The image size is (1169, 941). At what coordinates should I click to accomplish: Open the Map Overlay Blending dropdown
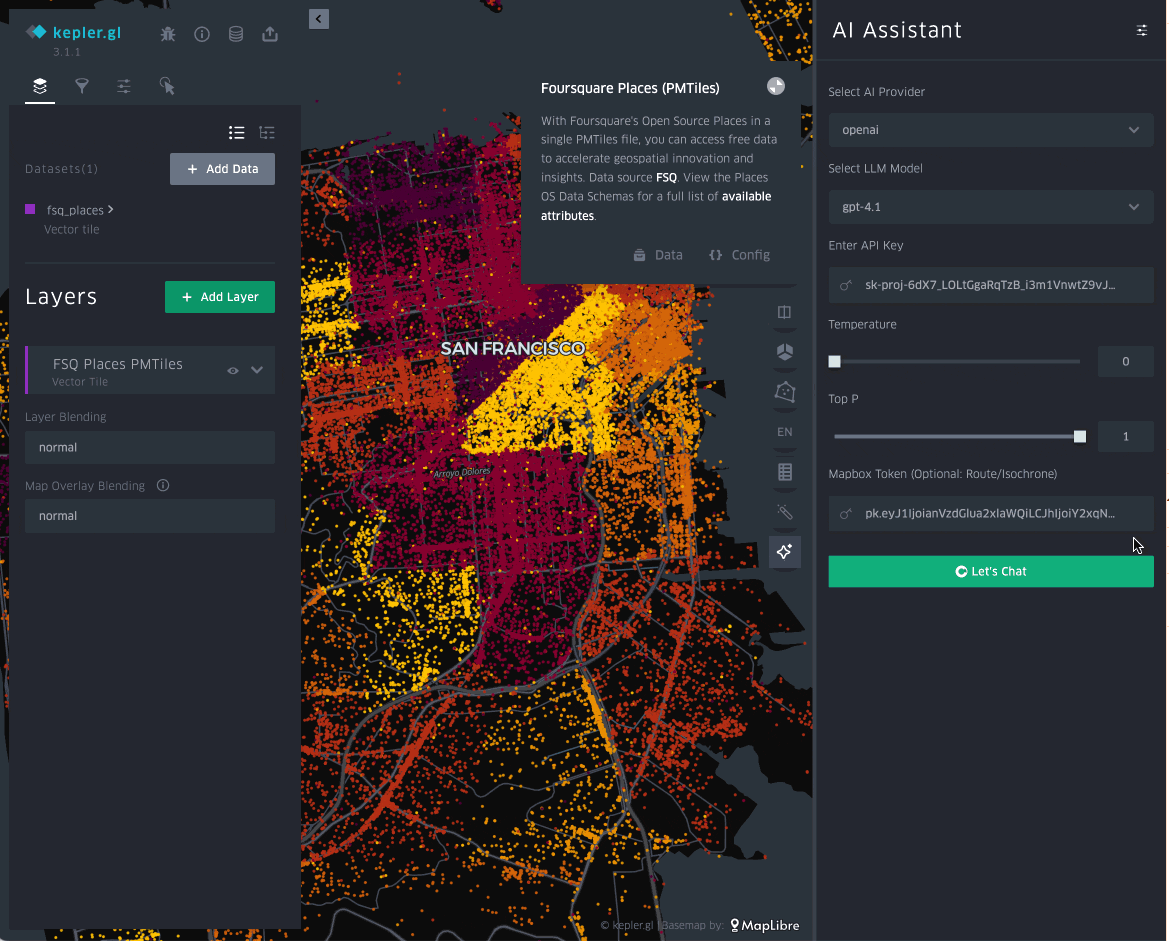point(150,516)
